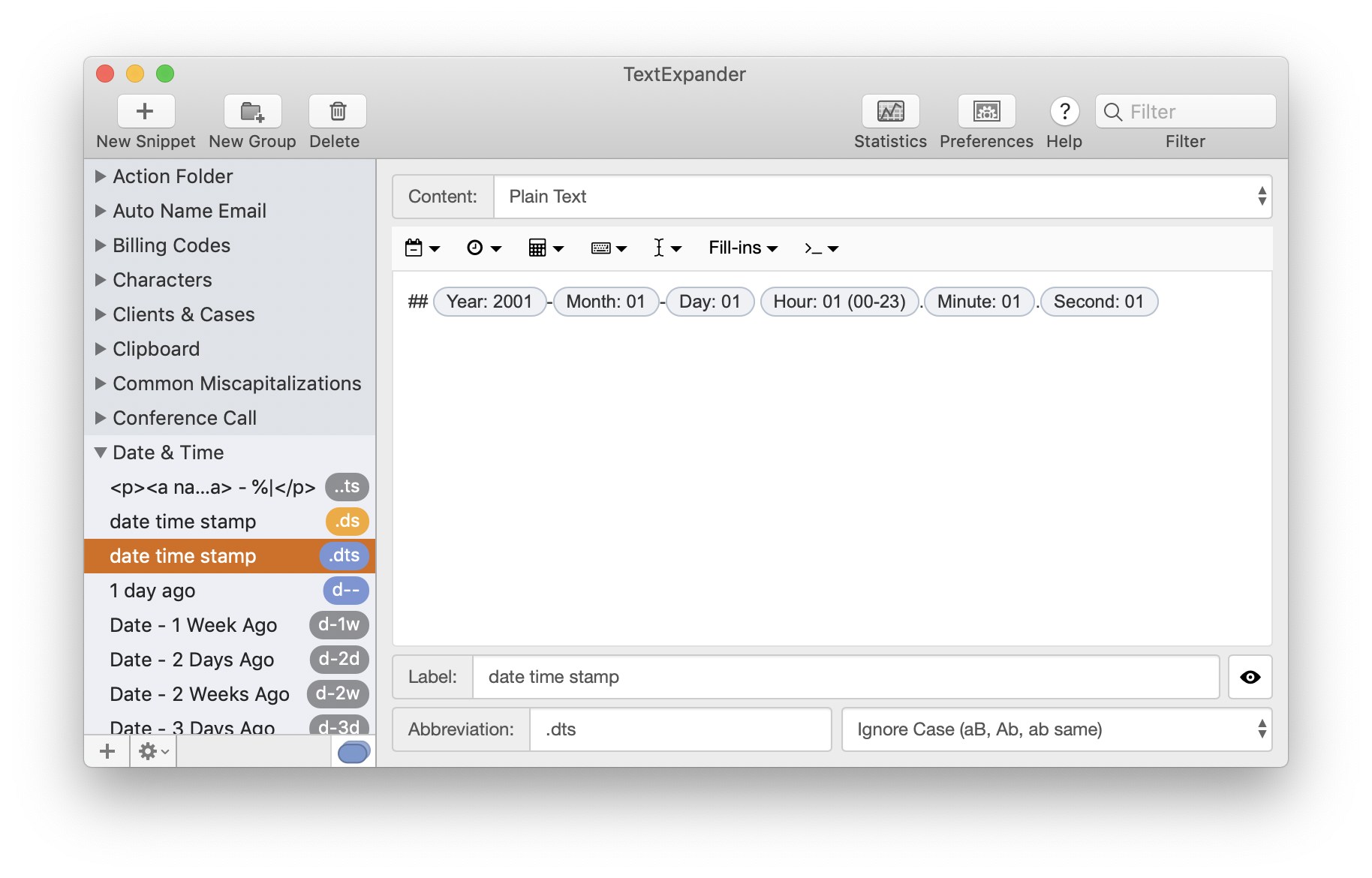Expand the Conference Call group
The width and height of the screenshot is (1372, 878).
click(x=101, y=418)
